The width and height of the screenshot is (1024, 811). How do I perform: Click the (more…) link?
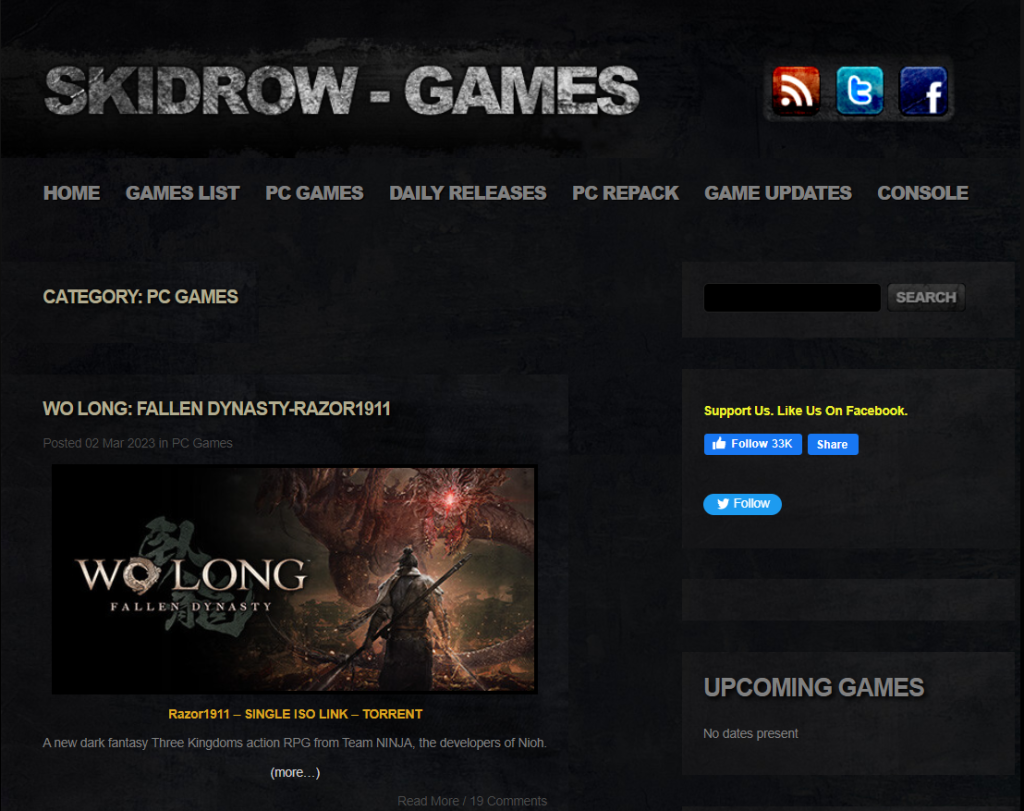tap(295, 772)
